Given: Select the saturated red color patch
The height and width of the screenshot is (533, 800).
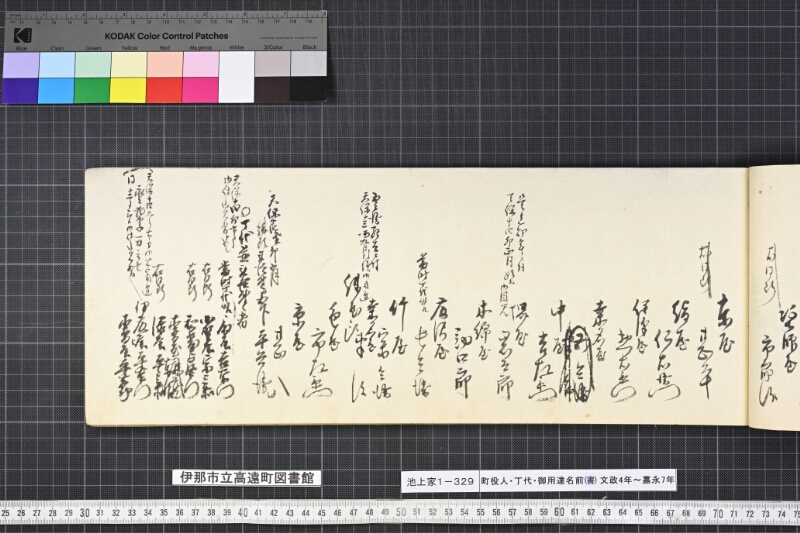Looking at the screenshot, I should (x=165, y=90).
